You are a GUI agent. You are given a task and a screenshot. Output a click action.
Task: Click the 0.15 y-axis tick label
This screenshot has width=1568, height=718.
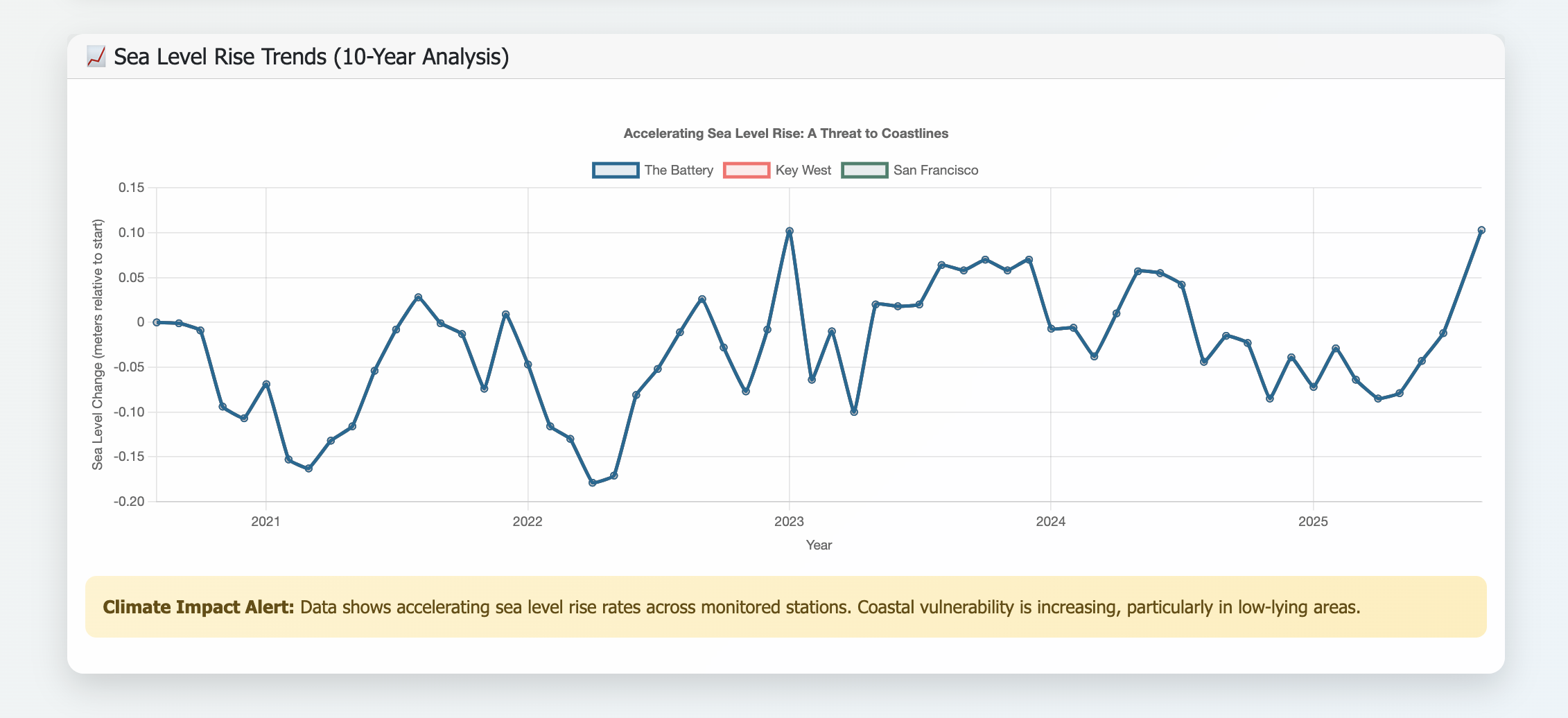131,188
